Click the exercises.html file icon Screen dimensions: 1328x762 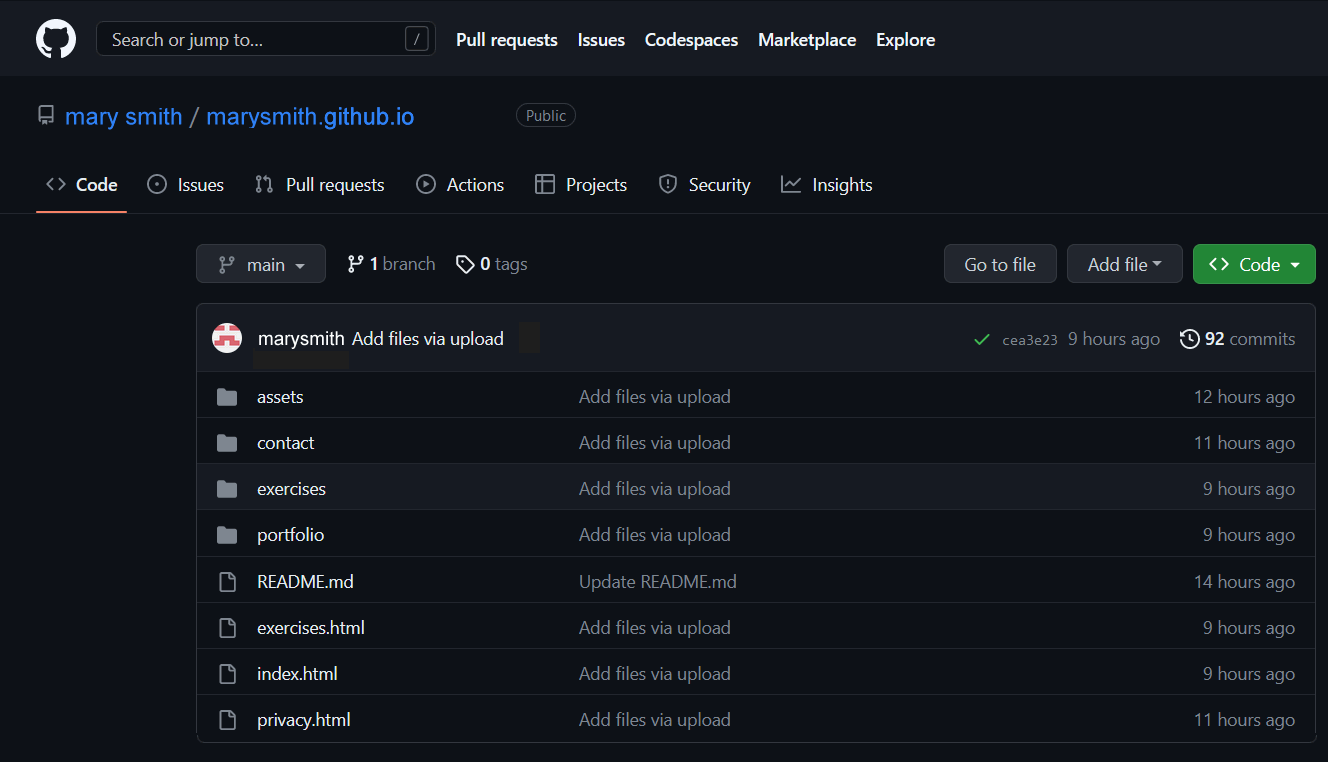(227, 628)
